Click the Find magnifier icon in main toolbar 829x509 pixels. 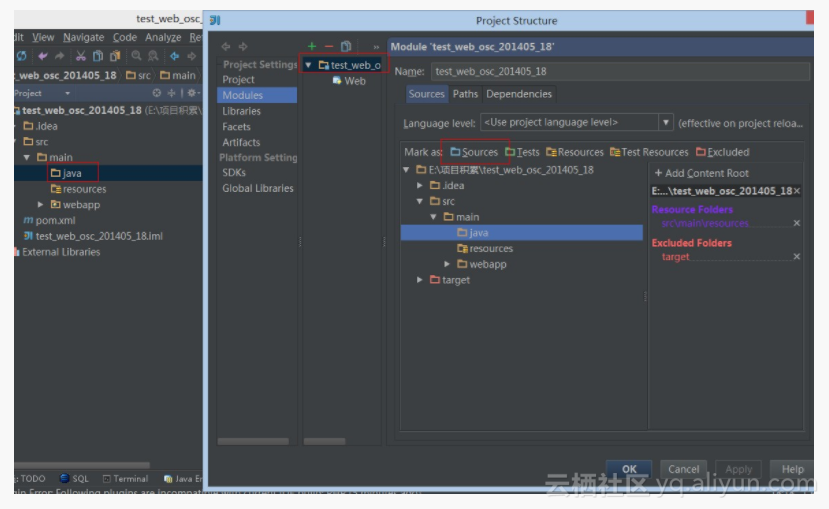pos(136,55)
